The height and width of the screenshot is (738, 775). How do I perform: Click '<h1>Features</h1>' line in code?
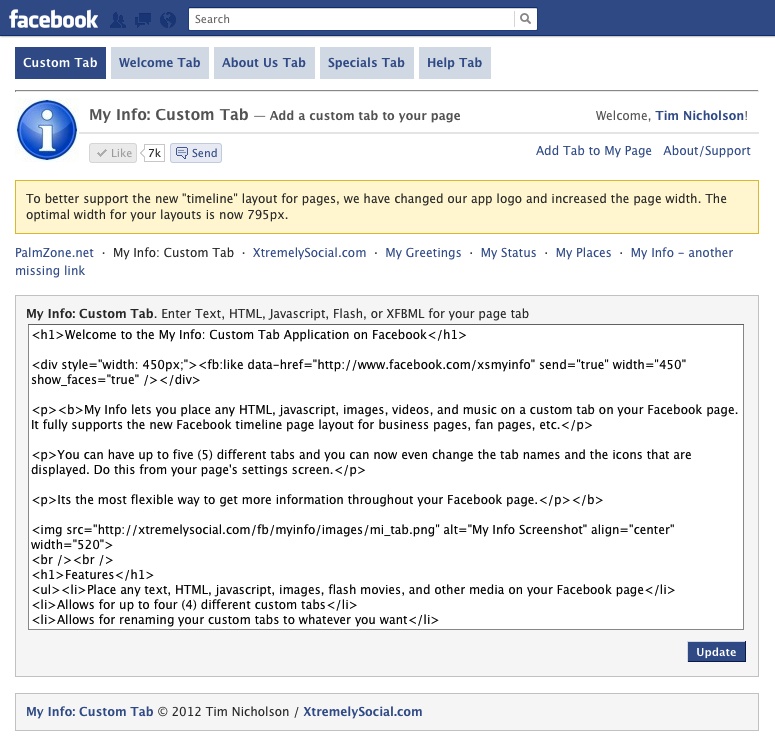pos(92,575)
